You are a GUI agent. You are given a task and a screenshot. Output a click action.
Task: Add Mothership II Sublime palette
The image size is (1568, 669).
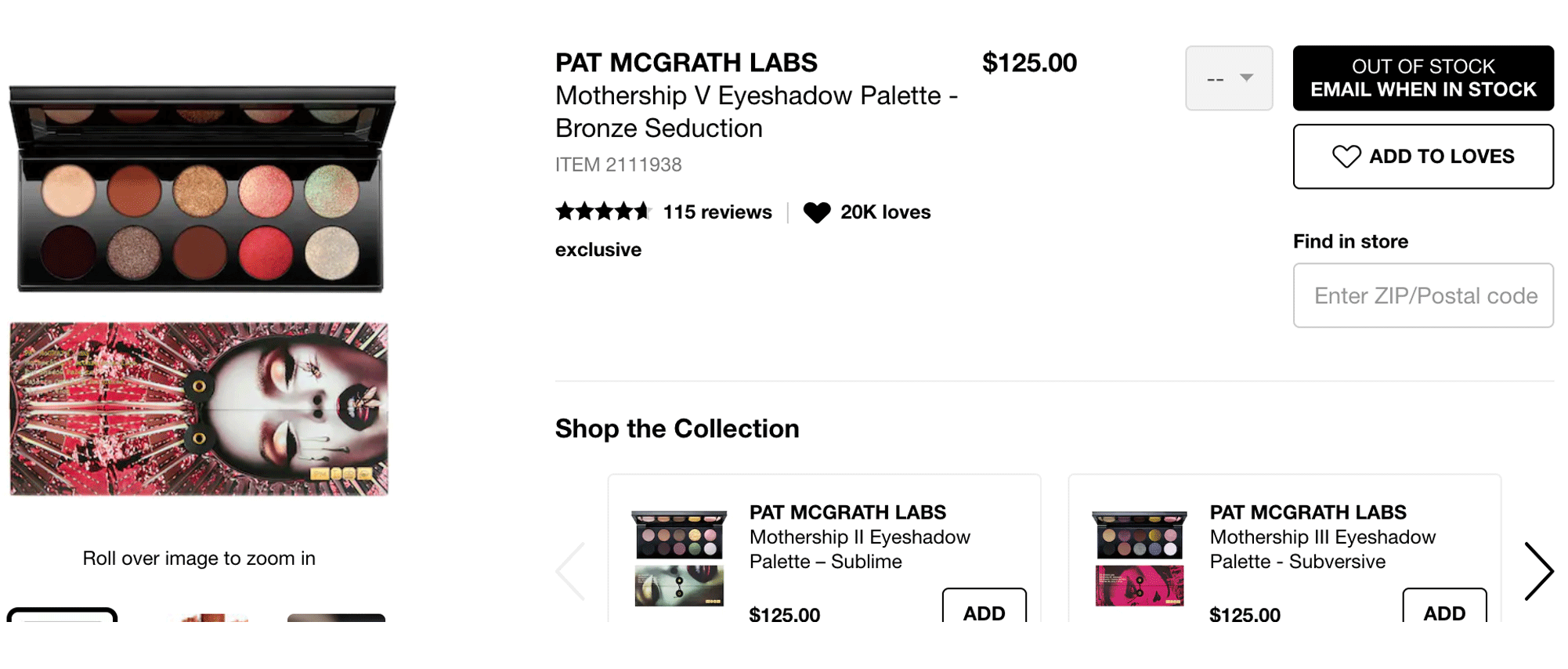[983, 609]
